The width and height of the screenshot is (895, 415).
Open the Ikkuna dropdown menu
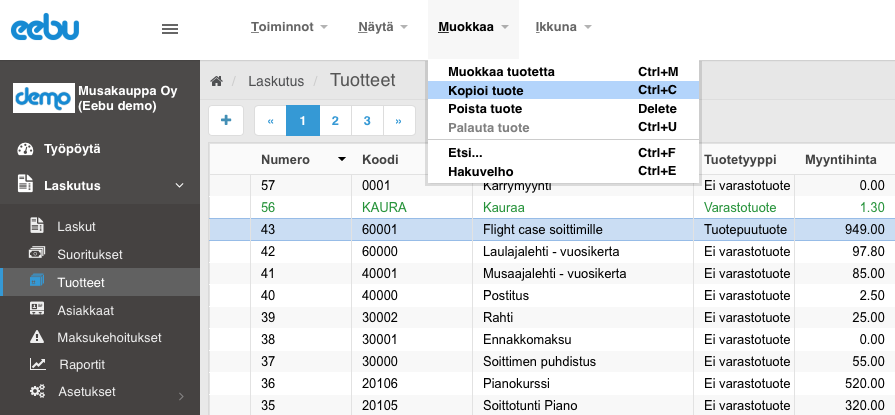click(563, 27)
